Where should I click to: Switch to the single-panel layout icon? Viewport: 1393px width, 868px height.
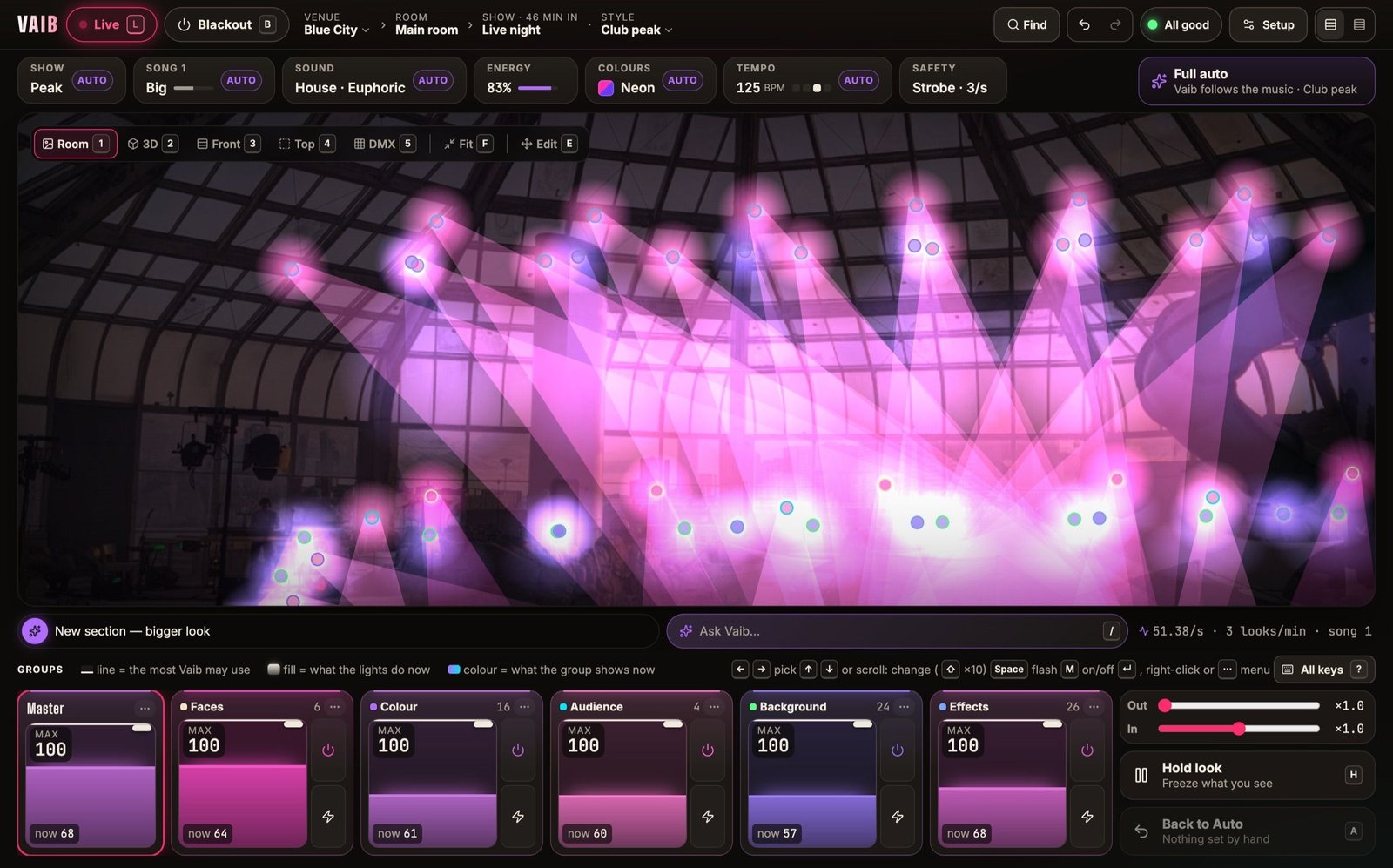click(x=1330, y=24)
